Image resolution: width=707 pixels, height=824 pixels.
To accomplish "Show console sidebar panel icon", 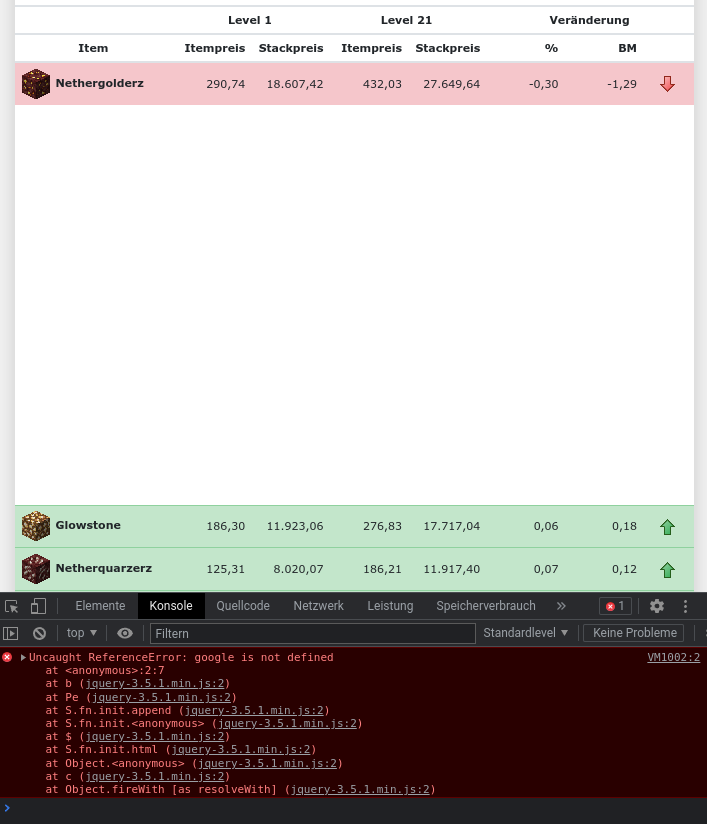I will 11,633.
